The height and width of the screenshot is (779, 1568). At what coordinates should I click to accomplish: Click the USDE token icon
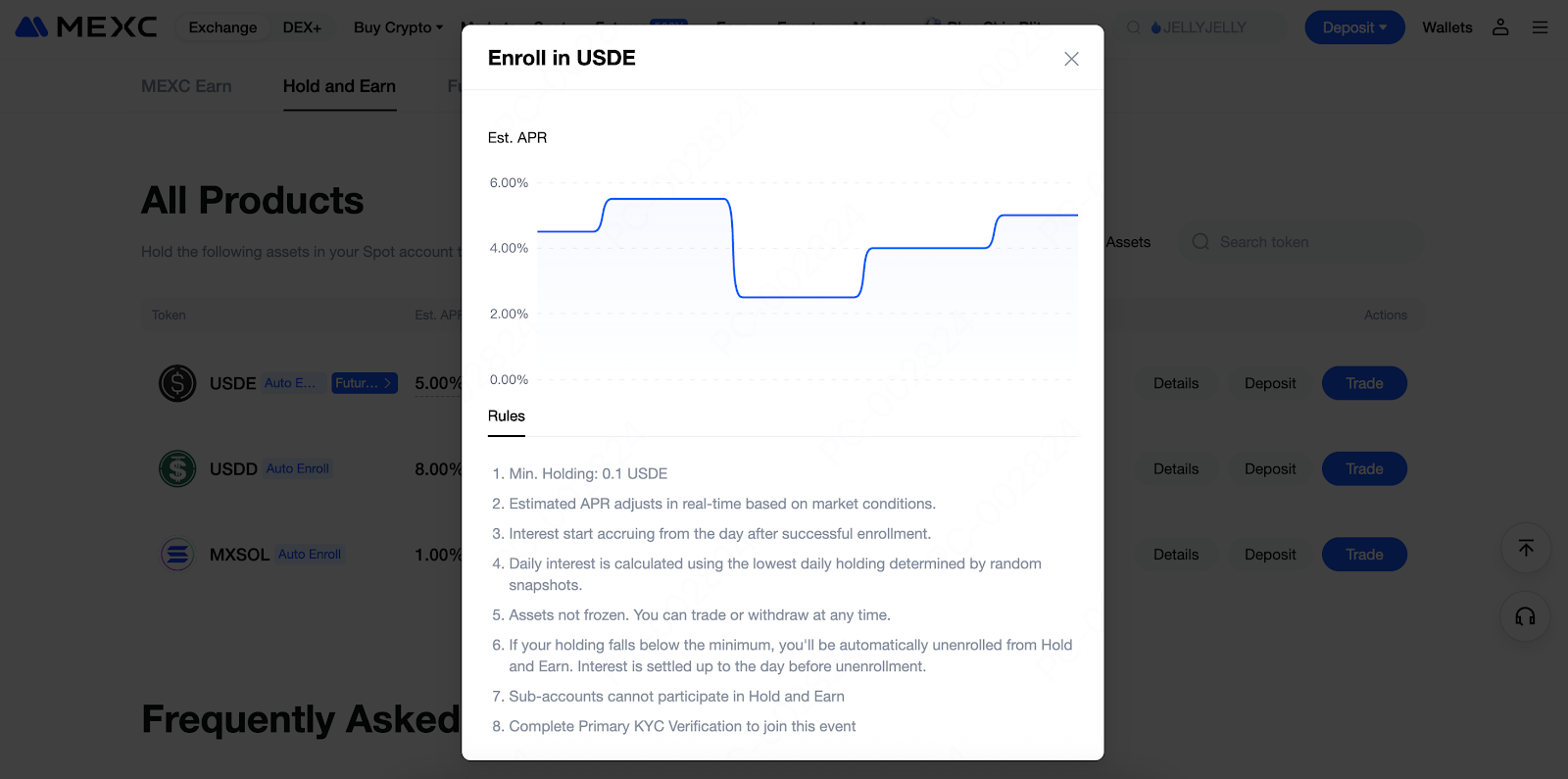tap(177, 383)
